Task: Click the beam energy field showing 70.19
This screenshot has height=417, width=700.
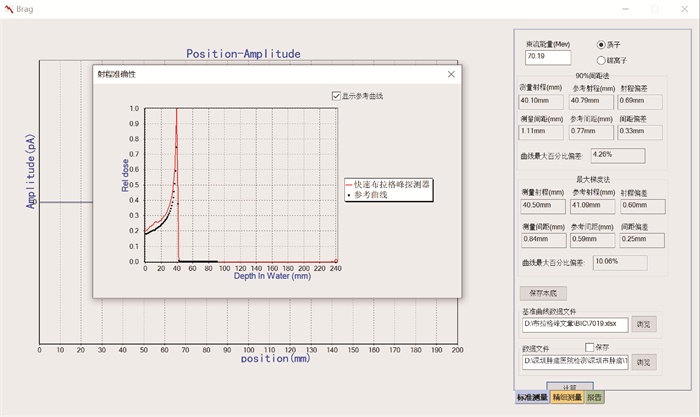Action: (548, 57)
